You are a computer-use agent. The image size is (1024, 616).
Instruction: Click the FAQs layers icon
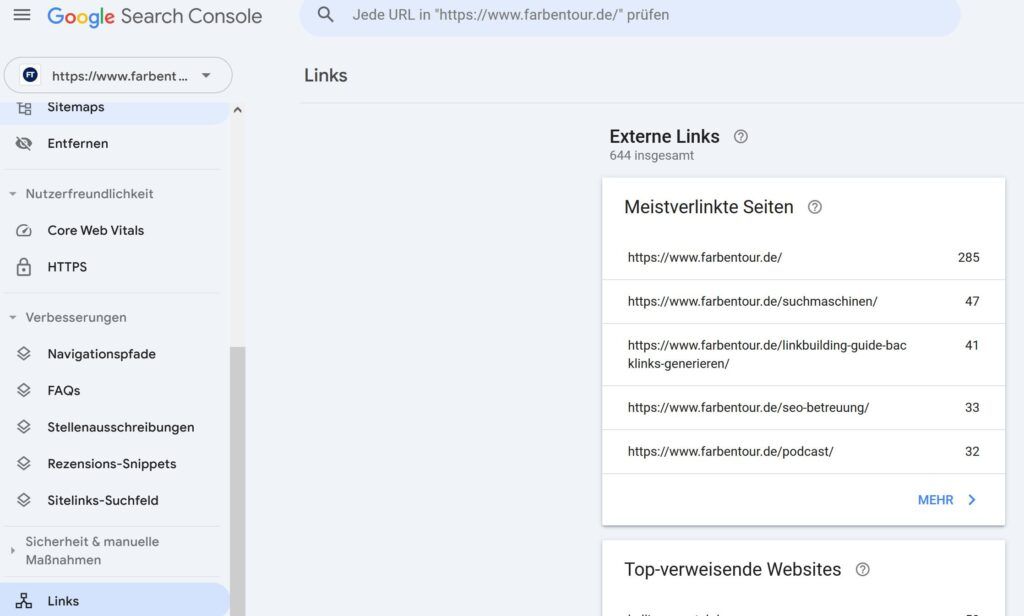click(x=24, y=390)
